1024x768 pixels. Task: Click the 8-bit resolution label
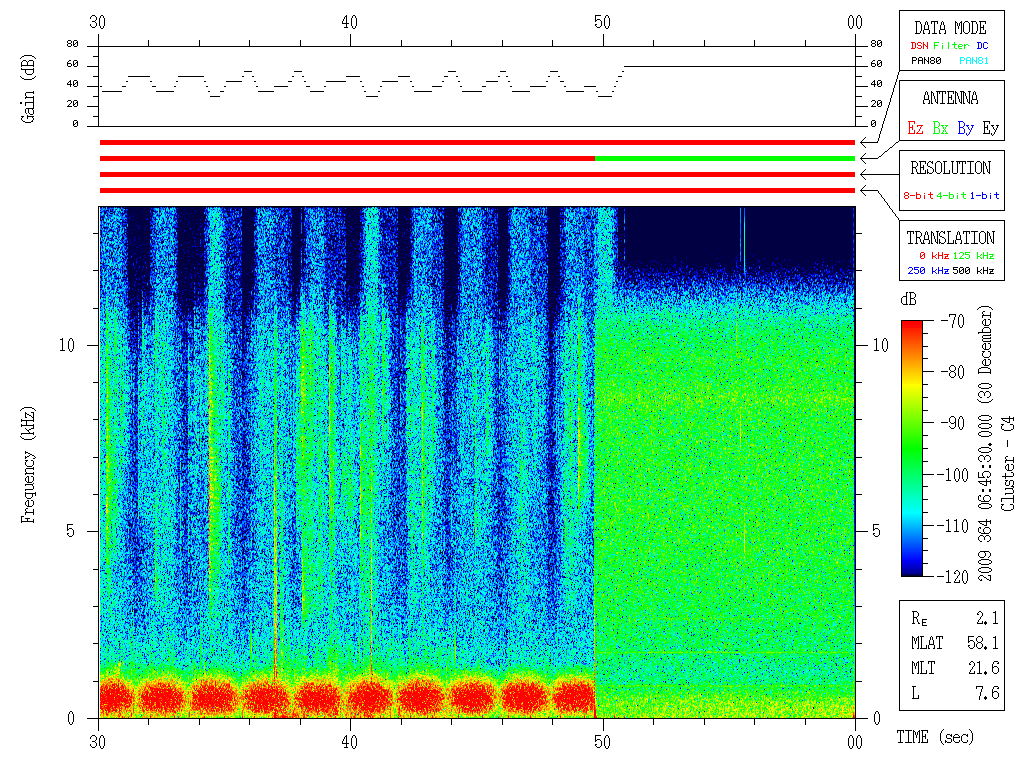pos(918,195)
